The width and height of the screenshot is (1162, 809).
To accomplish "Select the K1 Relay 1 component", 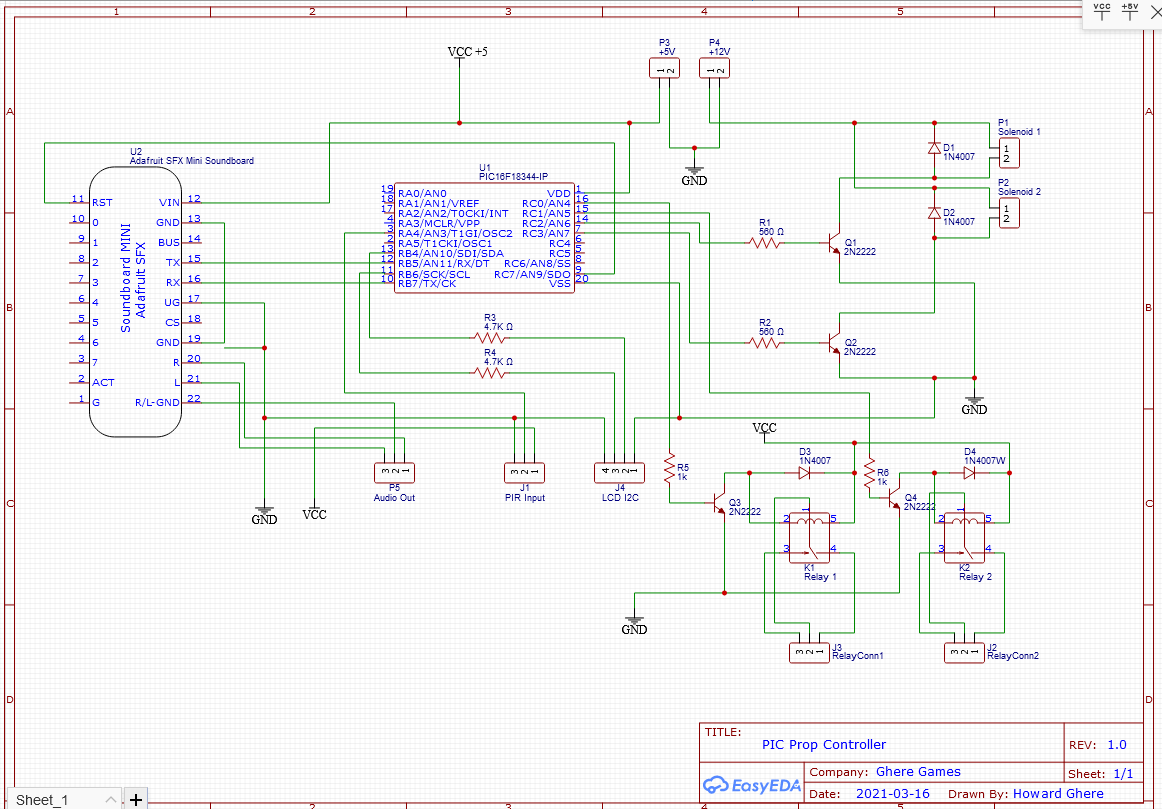I will pos(809,538).
